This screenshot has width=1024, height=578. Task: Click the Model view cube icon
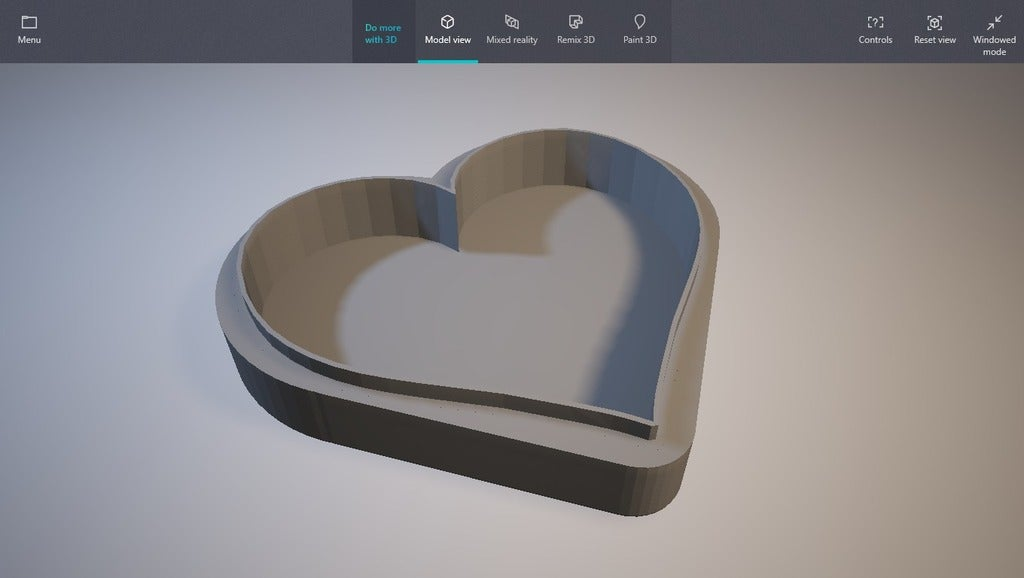[x=447, y=20]
